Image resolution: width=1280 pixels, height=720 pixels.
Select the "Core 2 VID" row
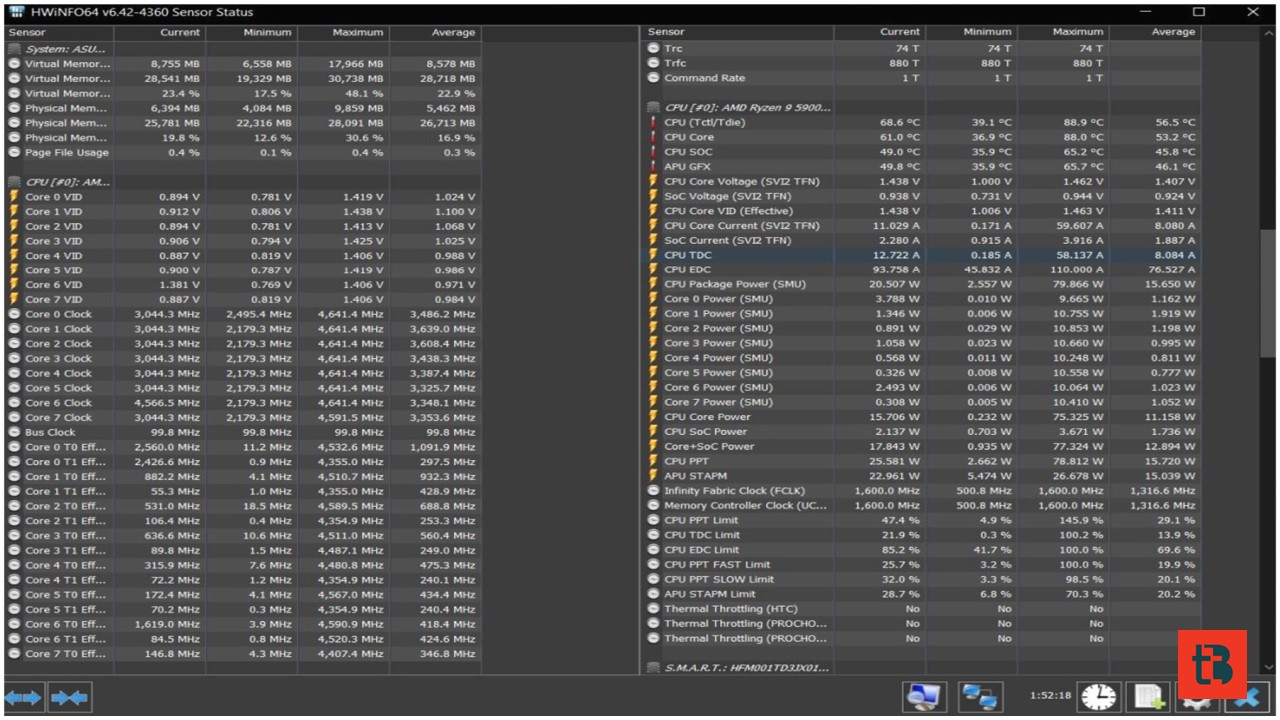tap(244, 226)
